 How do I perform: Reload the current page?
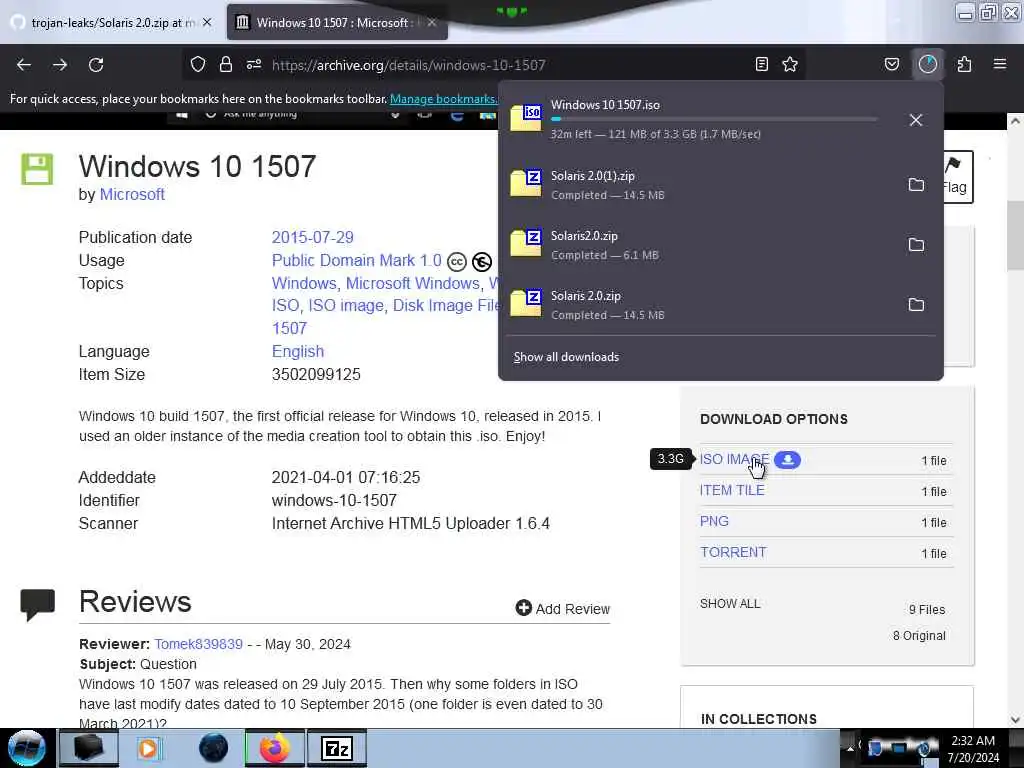96,65
